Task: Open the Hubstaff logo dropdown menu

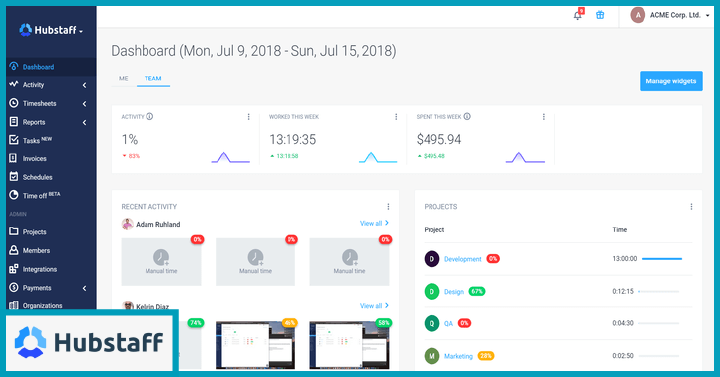Action: click(x=51, y=30)
